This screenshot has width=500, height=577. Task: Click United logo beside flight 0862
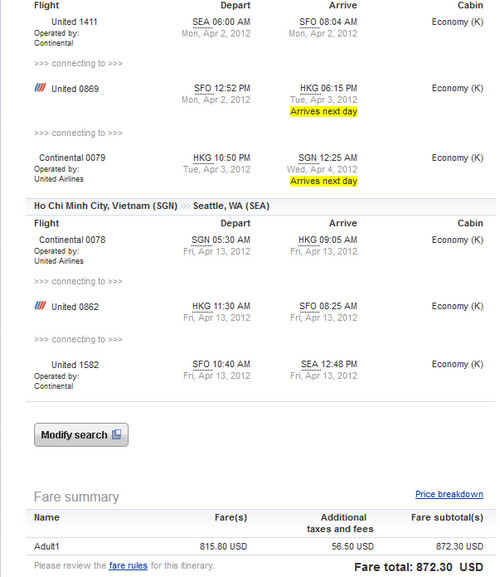40,305
